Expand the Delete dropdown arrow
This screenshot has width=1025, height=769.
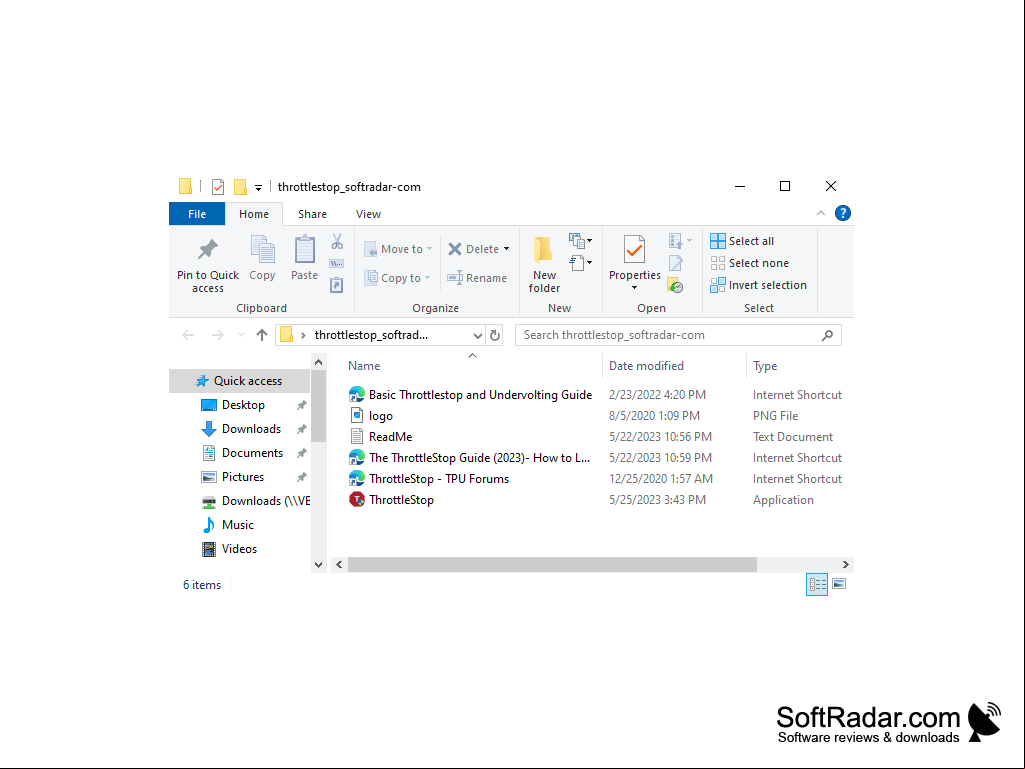coord(507,249)
